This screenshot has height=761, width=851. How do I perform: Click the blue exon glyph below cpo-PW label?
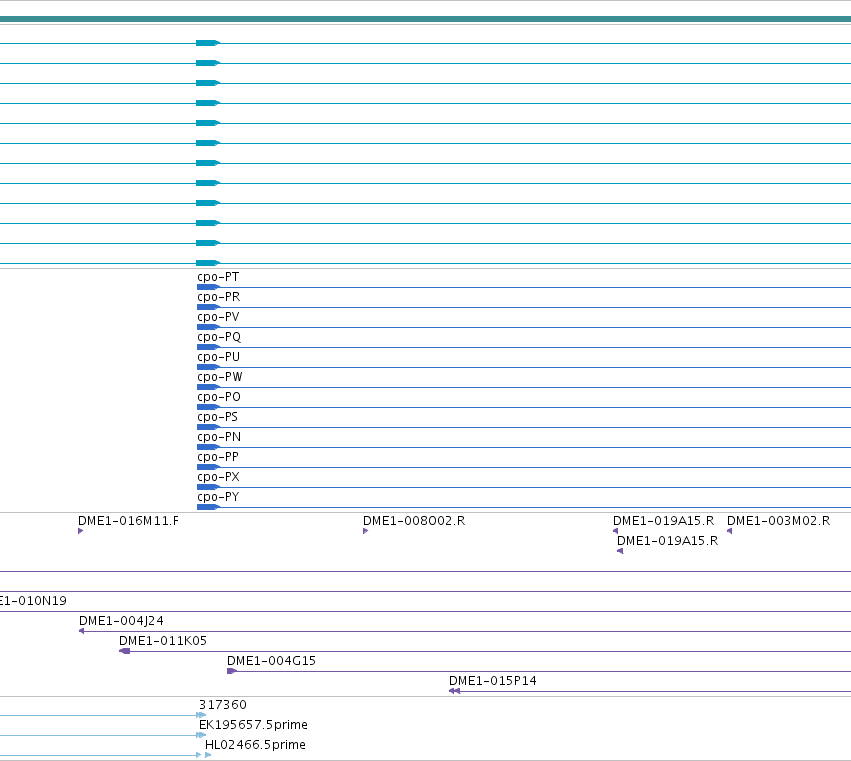208,387
